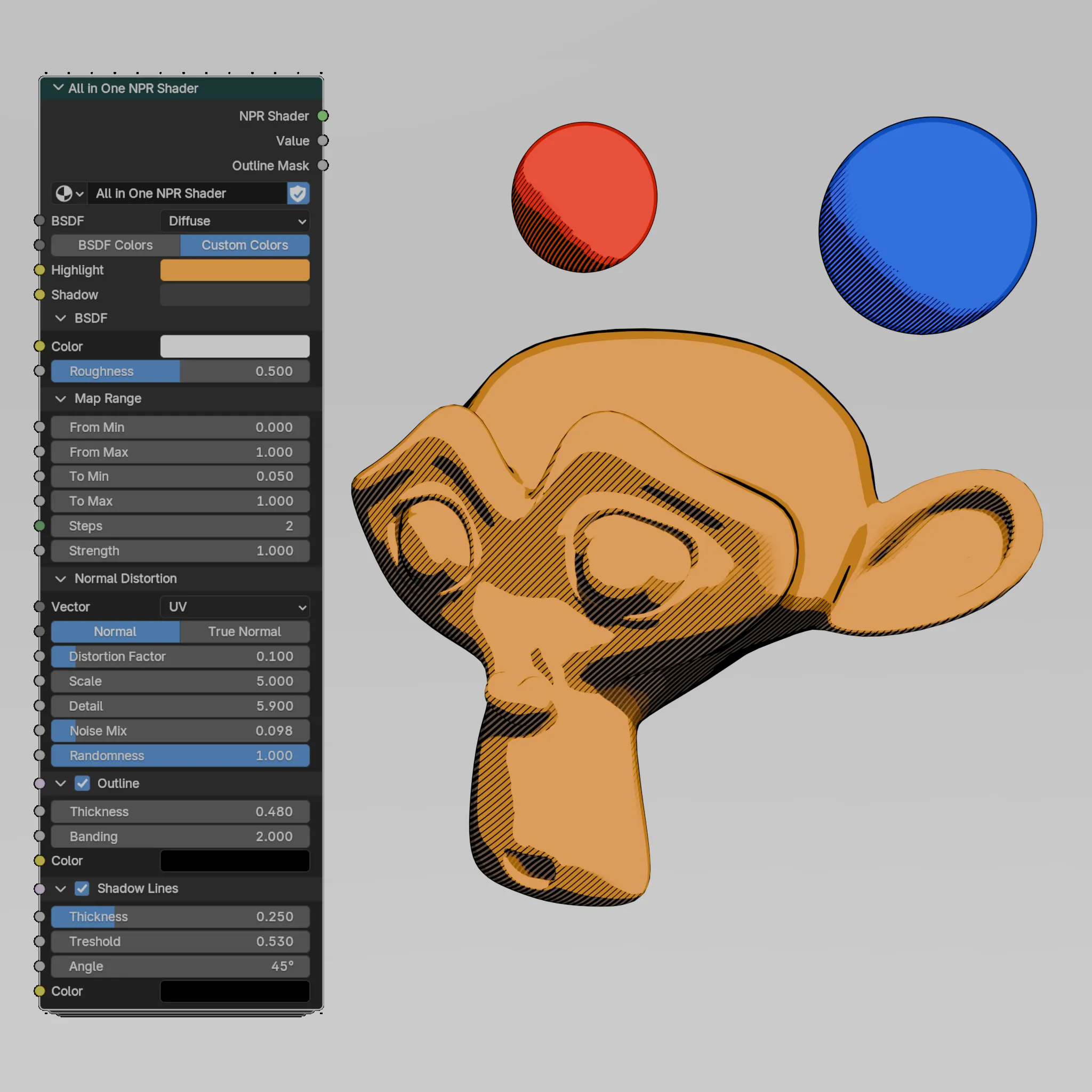This screenshot has width=1092, height=1092.
Task: Collapse the Outline section chevron
Action: pyautogui.click(x=60, y=784)
